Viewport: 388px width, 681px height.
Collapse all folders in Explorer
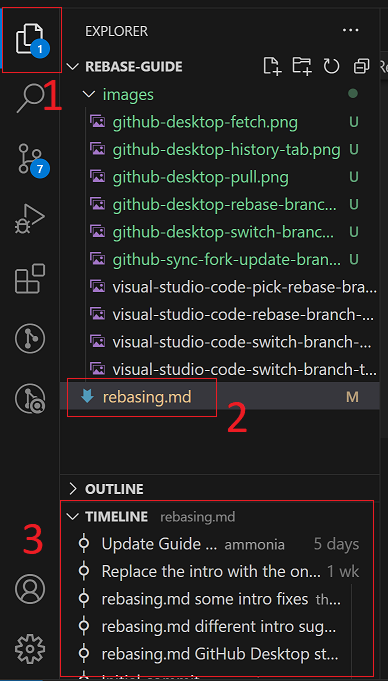coord(361,66)
